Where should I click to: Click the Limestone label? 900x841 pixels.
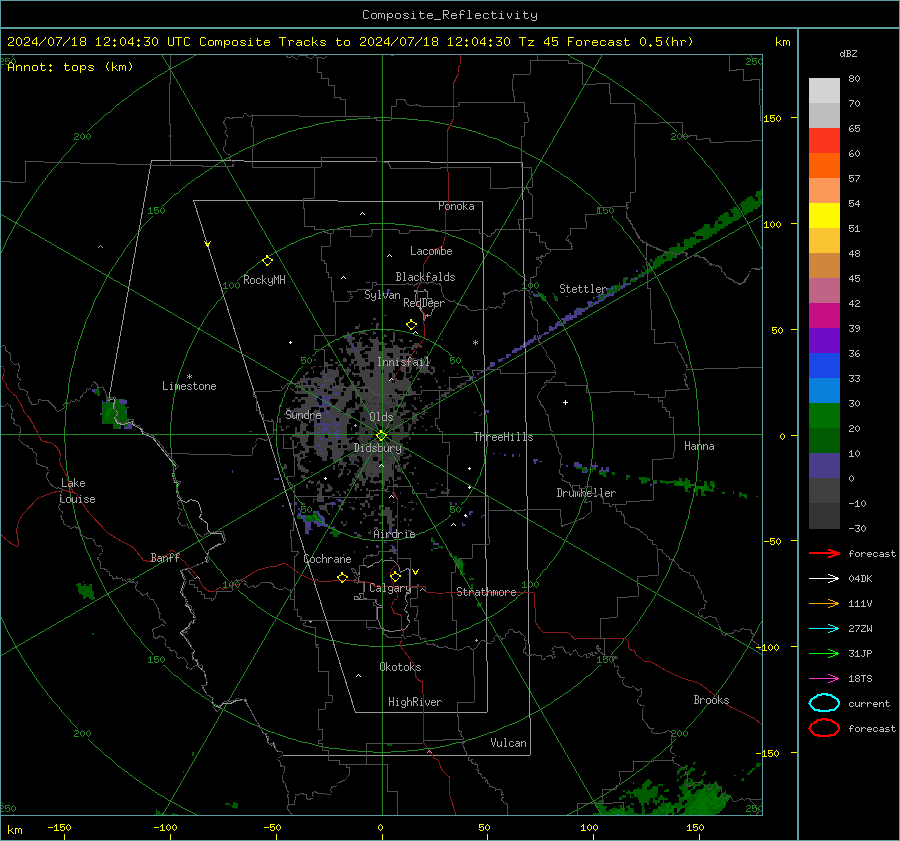pos(189,386)
